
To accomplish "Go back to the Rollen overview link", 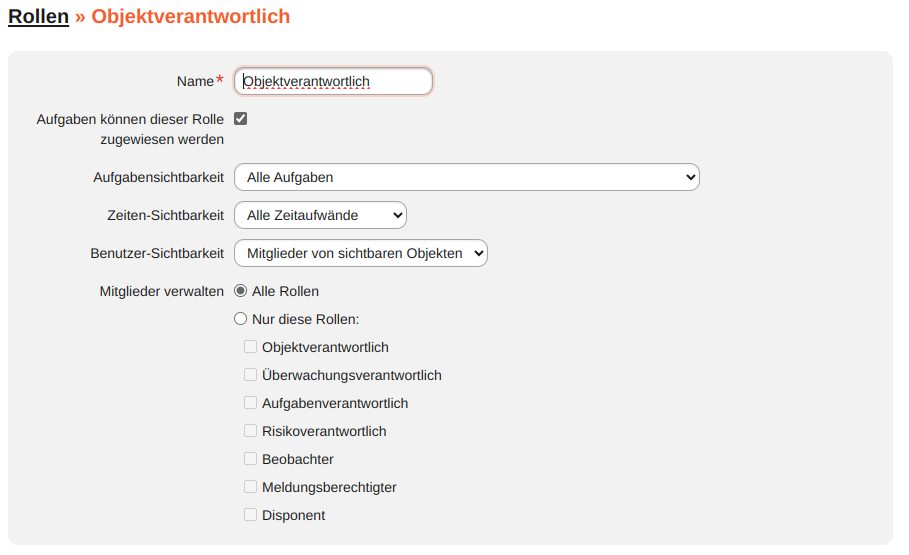I will 38,17.
